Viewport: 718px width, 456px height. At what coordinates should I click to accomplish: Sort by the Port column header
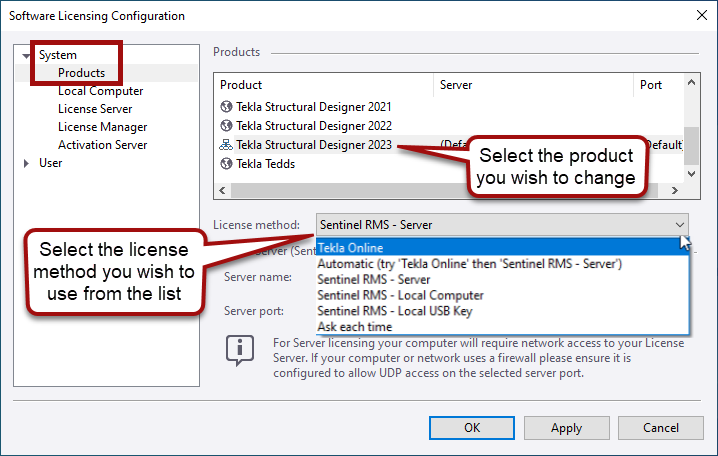[658, 85]
